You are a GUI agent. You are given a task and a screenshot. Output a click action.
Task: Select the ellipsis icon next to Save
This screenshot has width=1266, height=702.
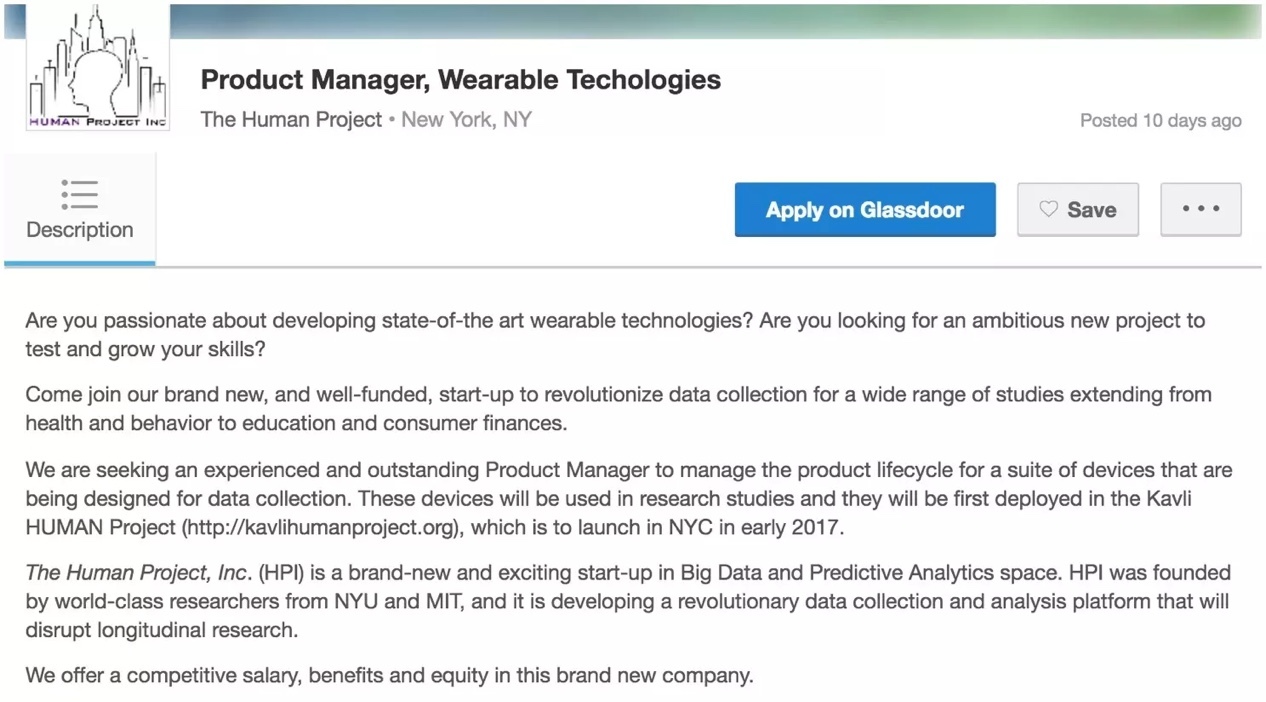(x=1200, y=209)
